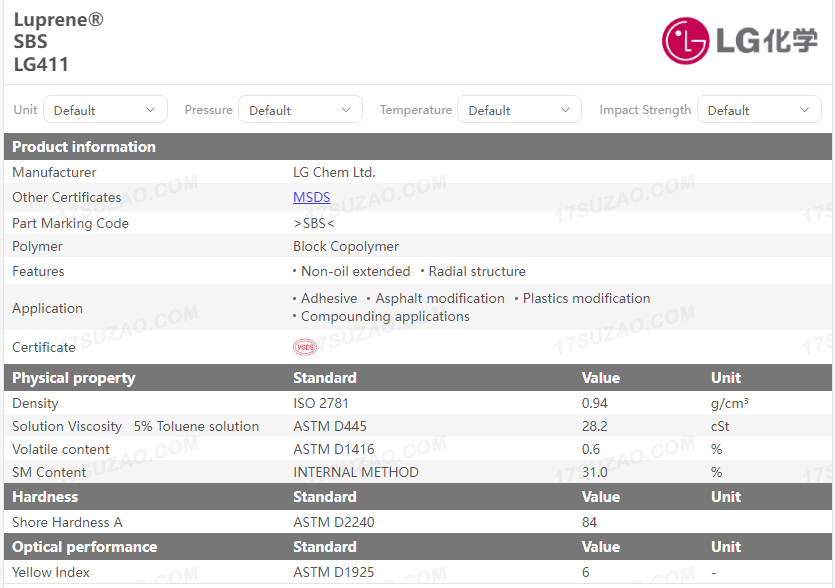Click the LG Chem Ltd. value
835x588 pixels.
point(334,173)
